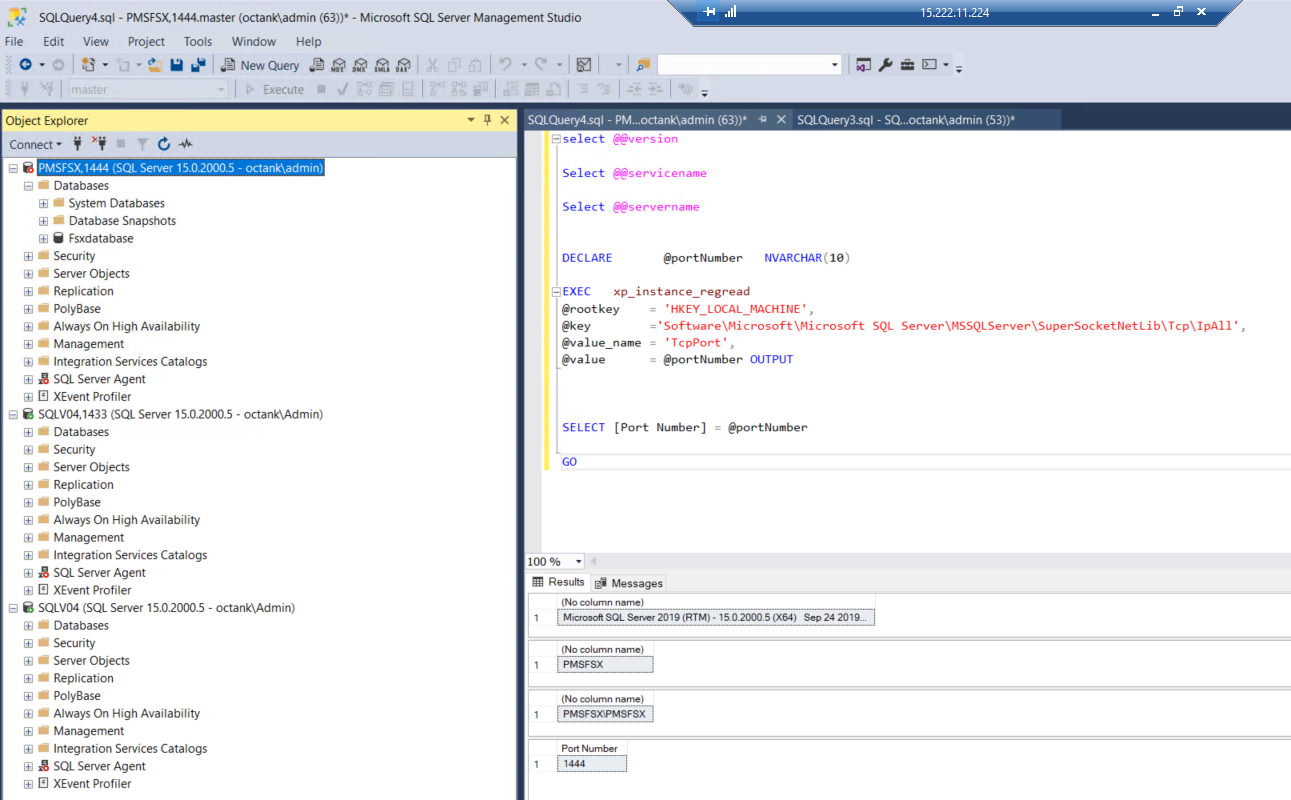
Task: Refresh the Object Explorer tree
Action: pyautogui.click(x=162, y=144)
